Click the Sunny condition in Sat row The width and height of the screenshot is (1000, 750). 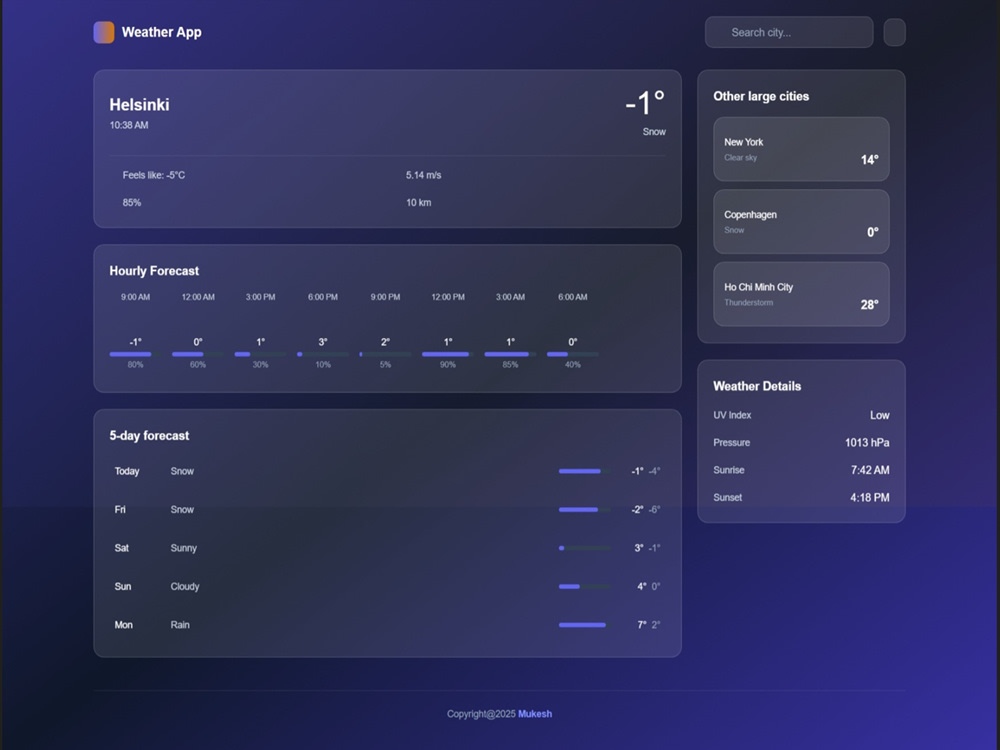tap(184, 548)
